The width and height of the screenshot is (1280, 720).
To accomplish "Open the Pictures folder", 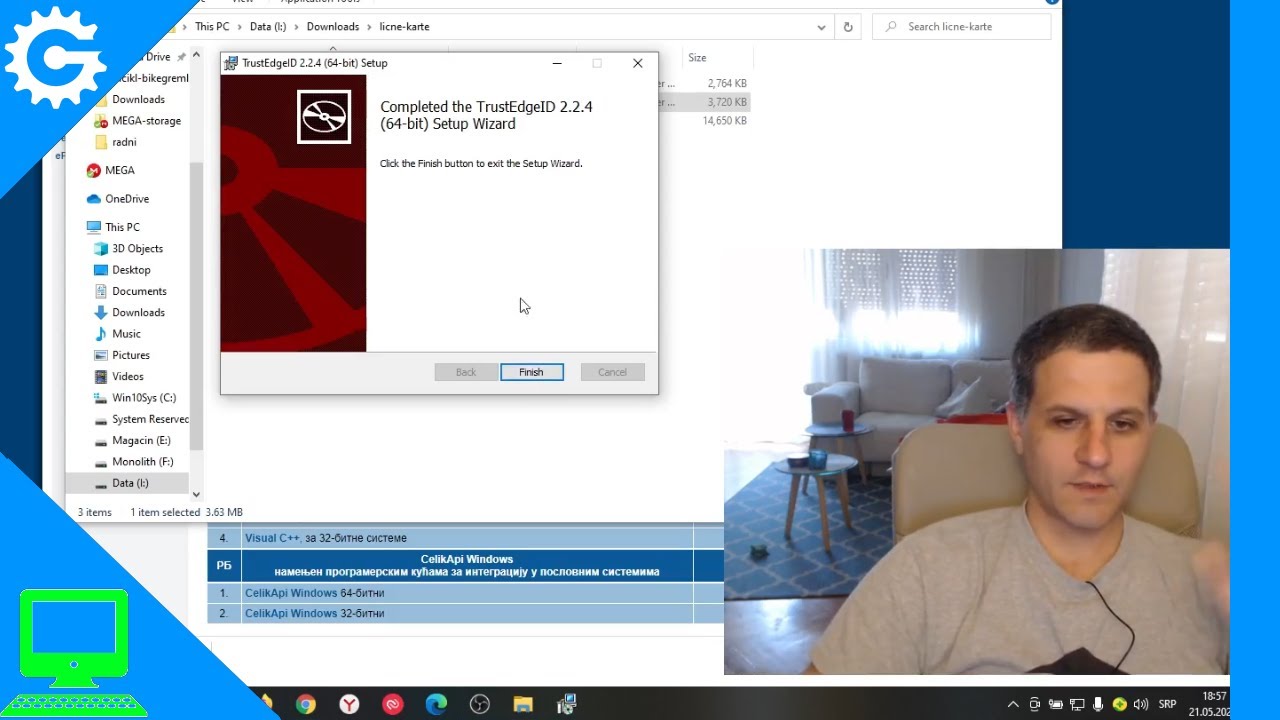I will [x=131, y=355].
